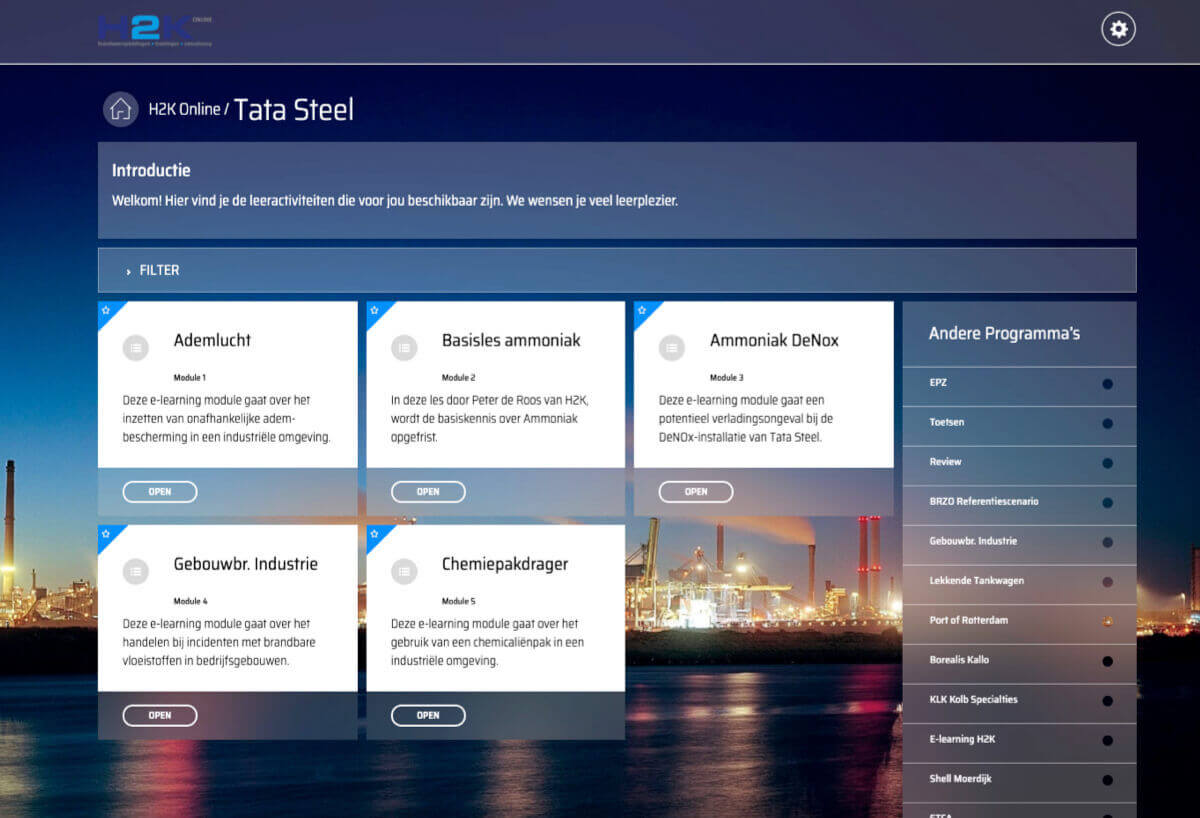Click status dot next to Lekkende Tankwagen
Image resolution: width=1200 pixels, height=818 pixels.
coord(1107,581)
